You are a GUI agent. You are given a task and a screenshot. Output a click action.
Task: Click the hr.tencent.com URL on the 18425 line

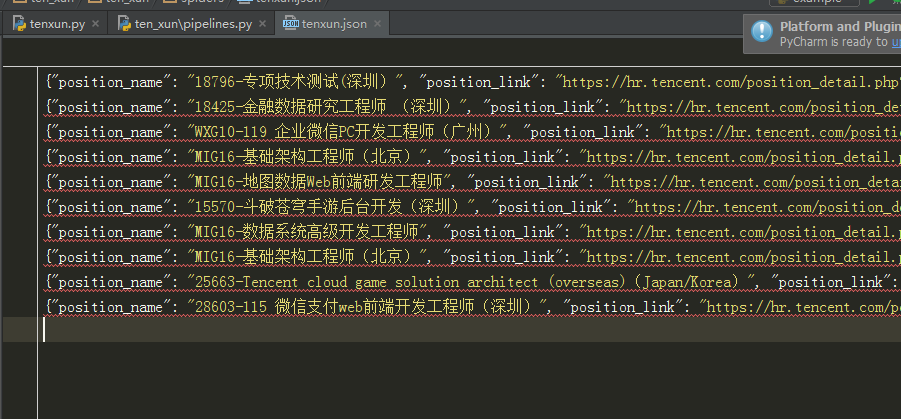[764, 107]
